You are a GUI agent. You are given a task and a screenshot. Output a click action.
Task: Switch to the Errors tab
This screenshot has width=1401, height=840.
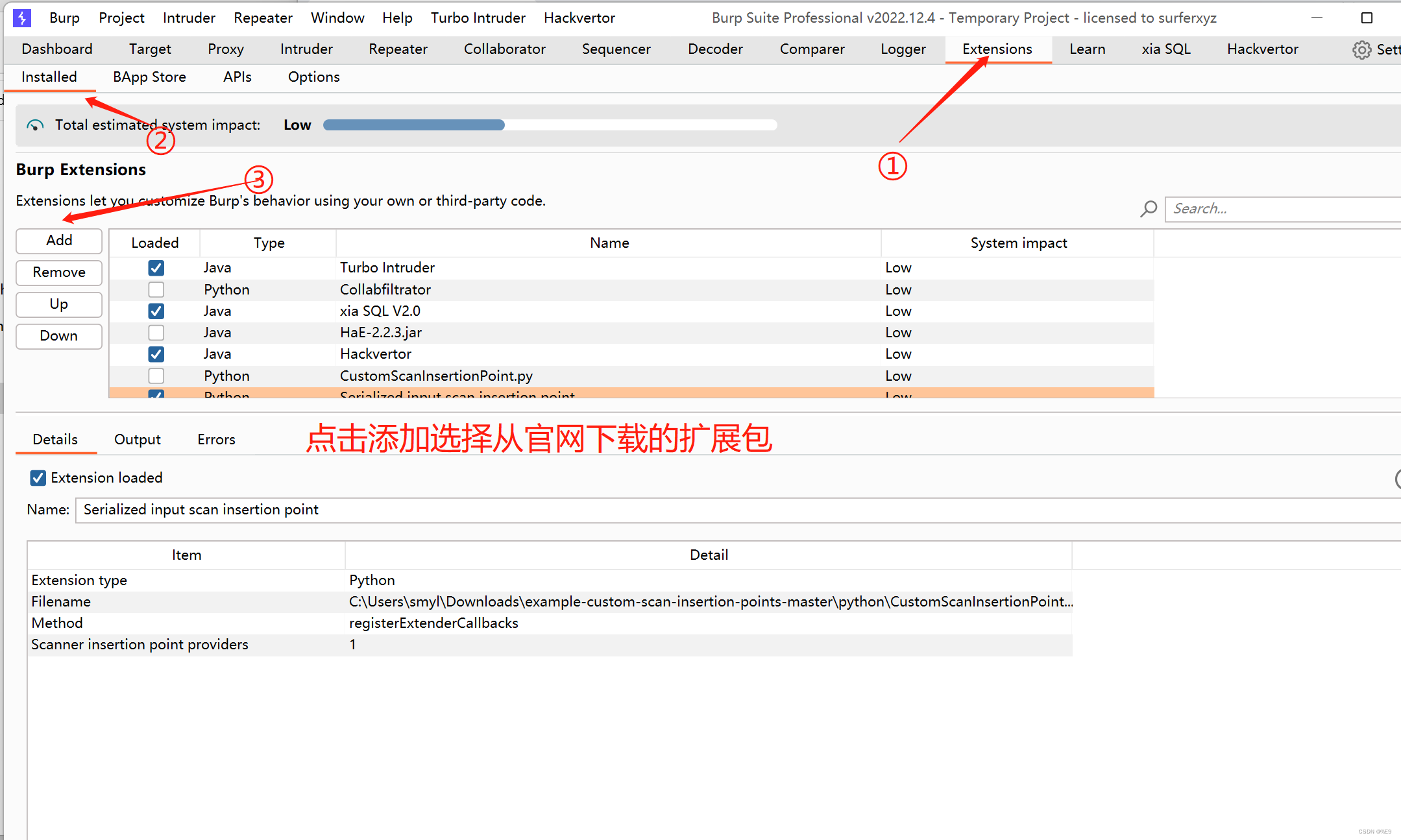point(215,439)
